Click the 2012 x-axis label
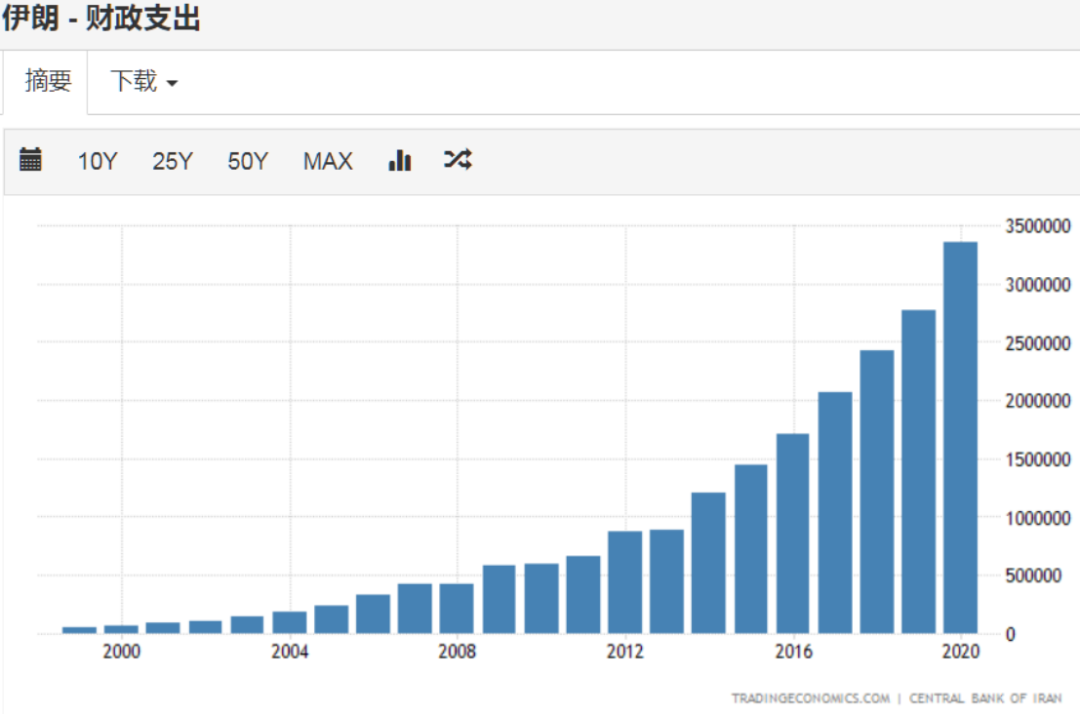The height and width of the screenshot is (714, 1080). click(x=625, y=651)
